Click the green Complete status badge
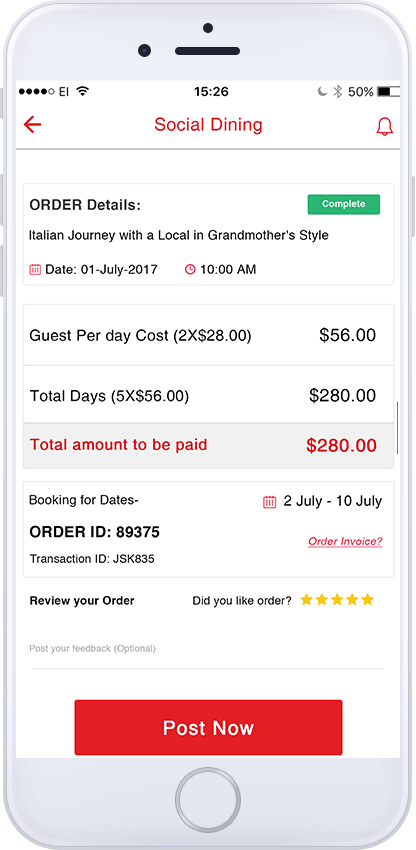The image size is (416, 850). pos(344,204)
